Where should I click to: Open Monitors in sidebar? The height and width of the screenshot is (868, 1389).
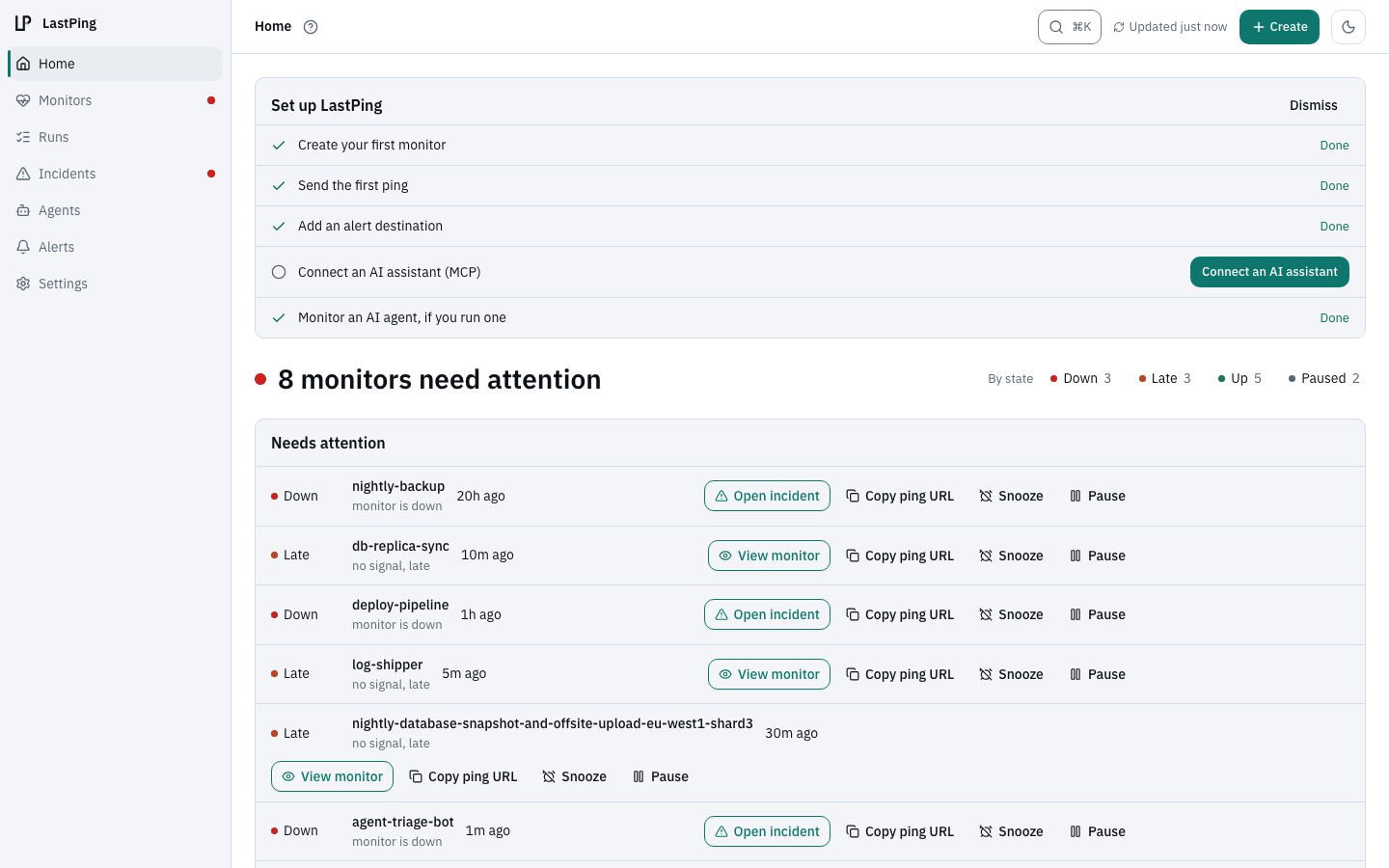pyautogui.click(x=116, y=100)
